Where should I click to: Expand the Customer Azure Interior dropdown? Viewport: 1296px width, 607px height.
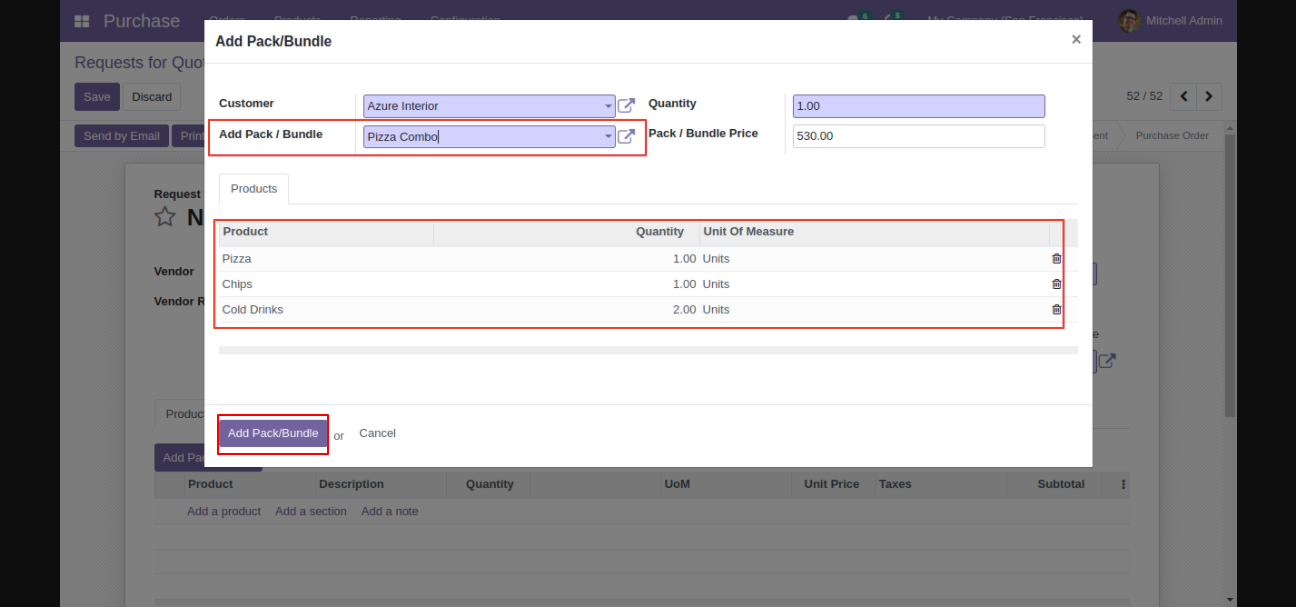tap(608, 106)
